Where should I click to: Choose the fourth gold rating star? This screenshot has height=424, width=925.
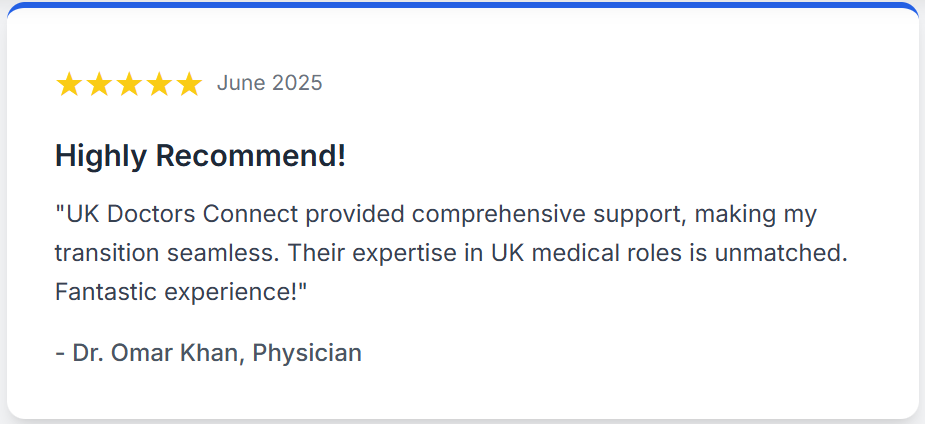159,84
